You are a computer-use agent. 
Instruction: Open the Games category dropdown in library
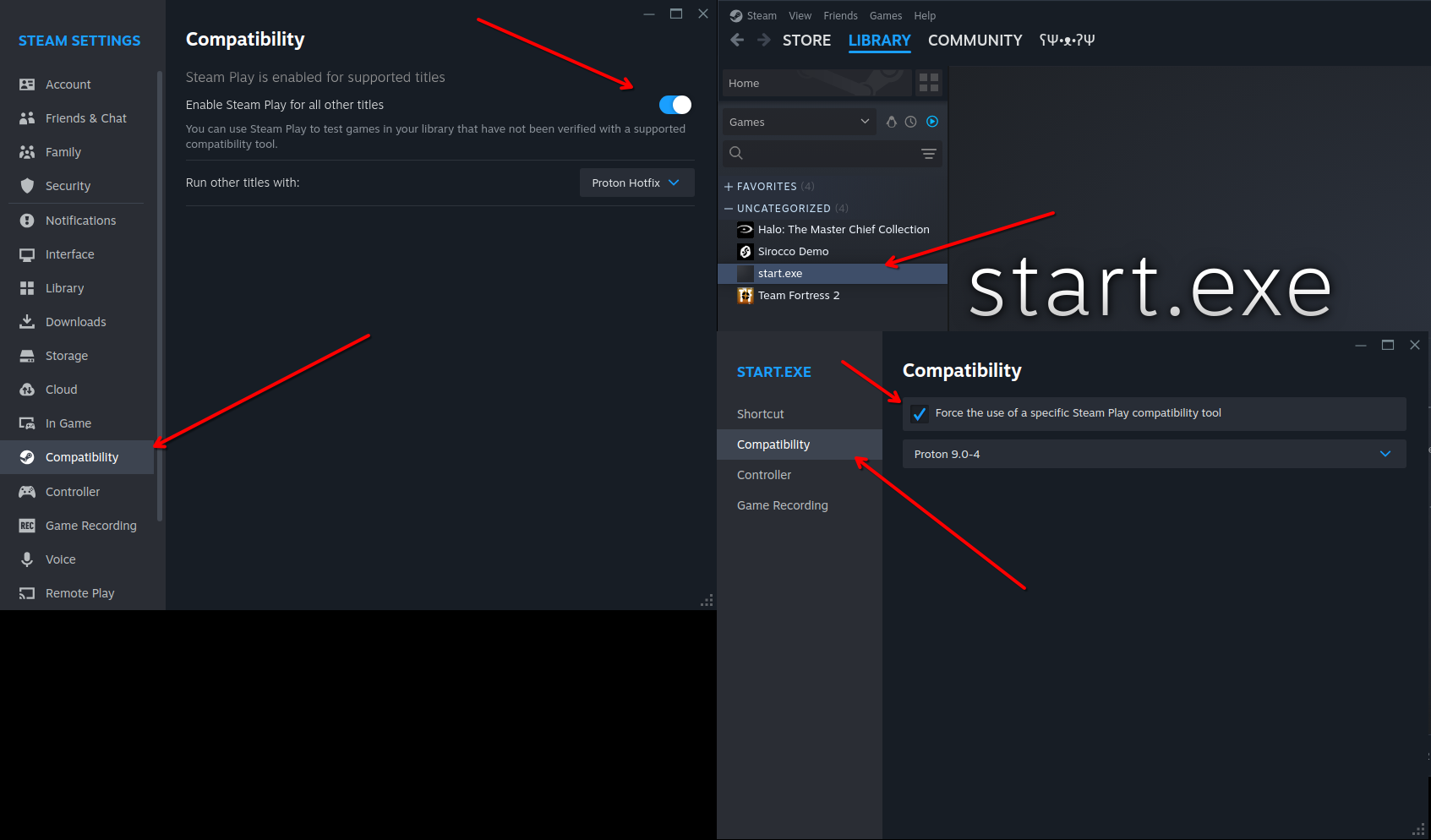[799, 122]
